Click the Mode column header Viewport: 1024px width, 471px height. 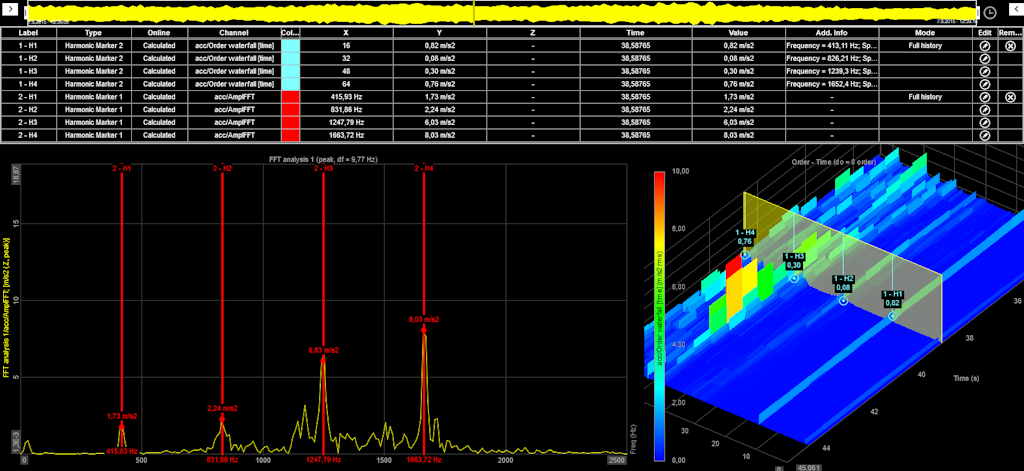point(925,33)
